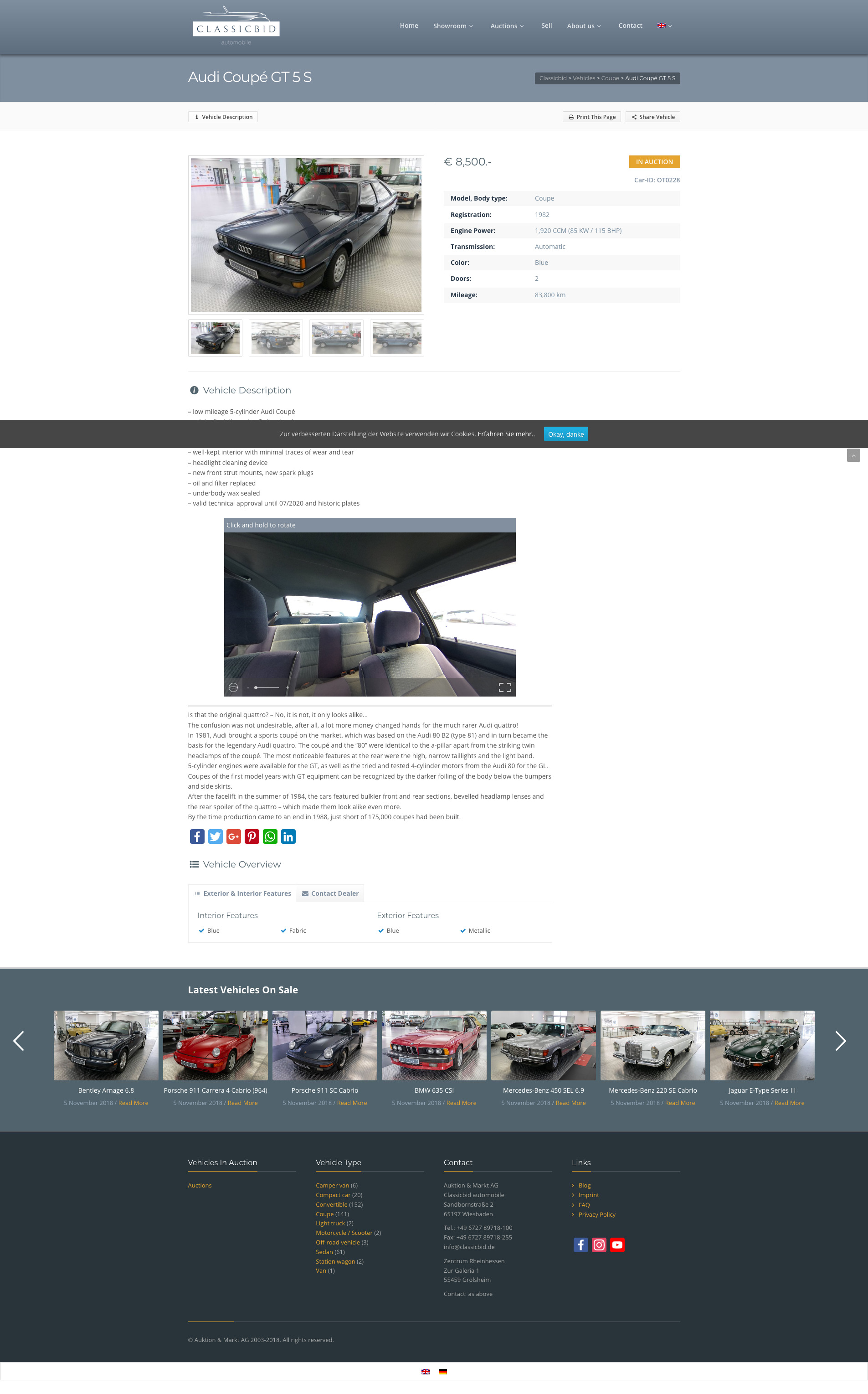This screenshot has height=1394, width=868.
Task: Click the Car-ID: OT0228 text
Action: 657,180
